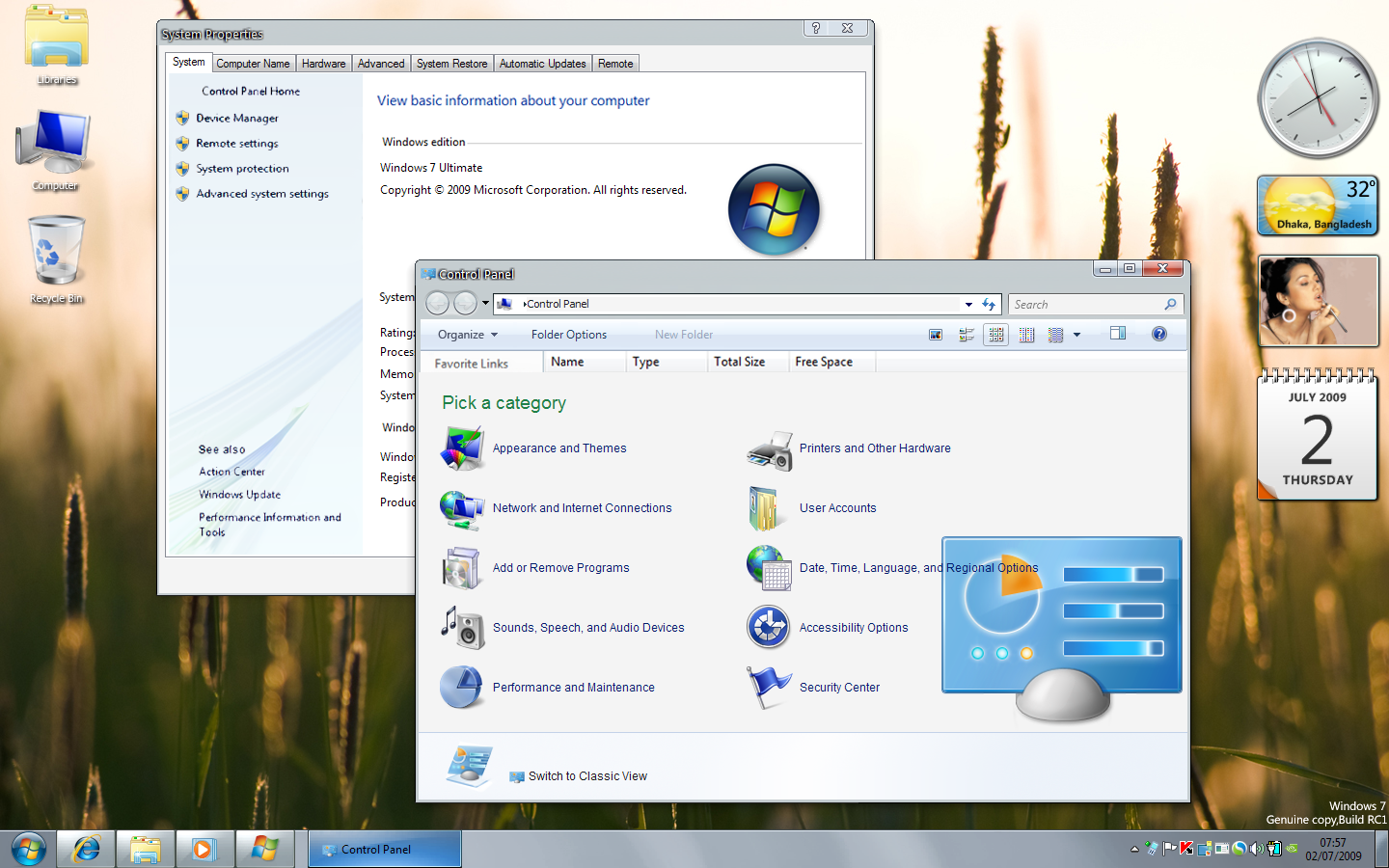The image size is (1389, 868).
Task: Expand the view options dropdown arrow
Action: tap(1076, 335)
